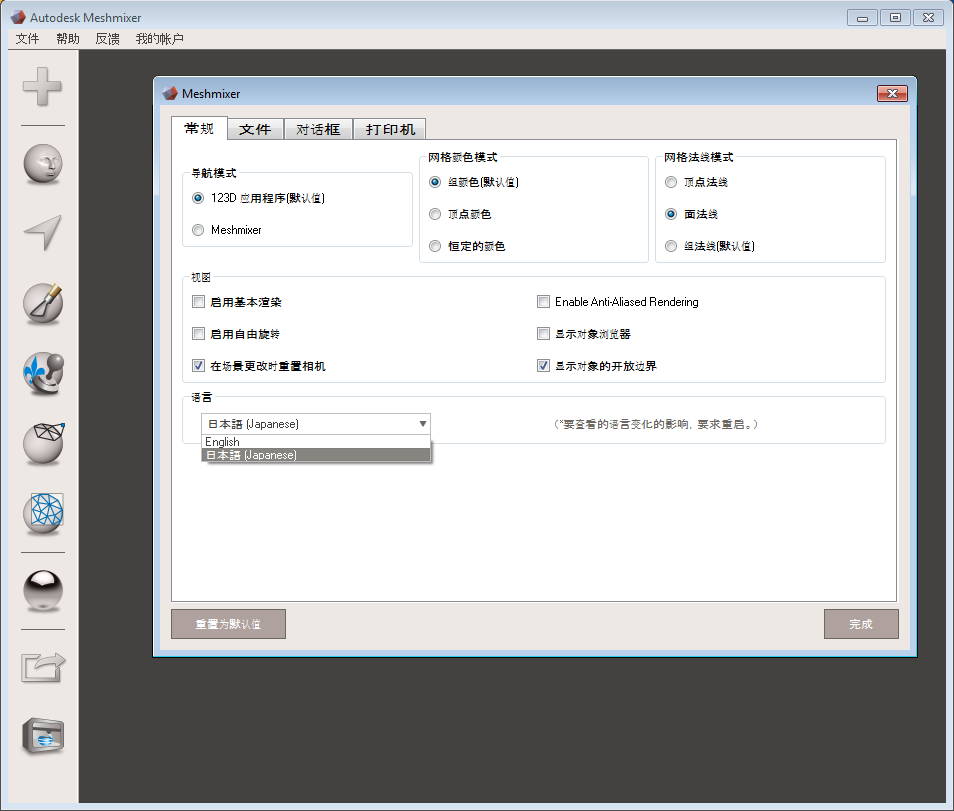Image resolution: width=954 pixels, height=811 pixels.
Task: Uncheck 显示对象的开放边界
Action: click(x=543, y=366)
